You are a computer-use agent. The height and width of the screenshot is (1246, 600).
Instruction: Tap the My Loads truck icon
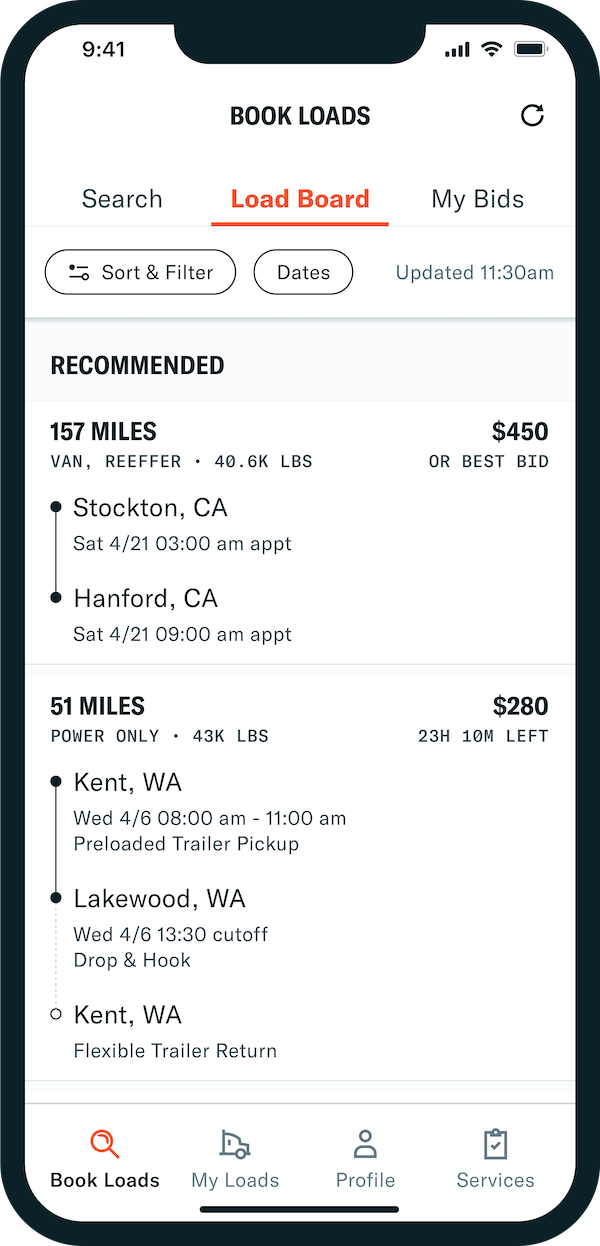[234, 1143]
